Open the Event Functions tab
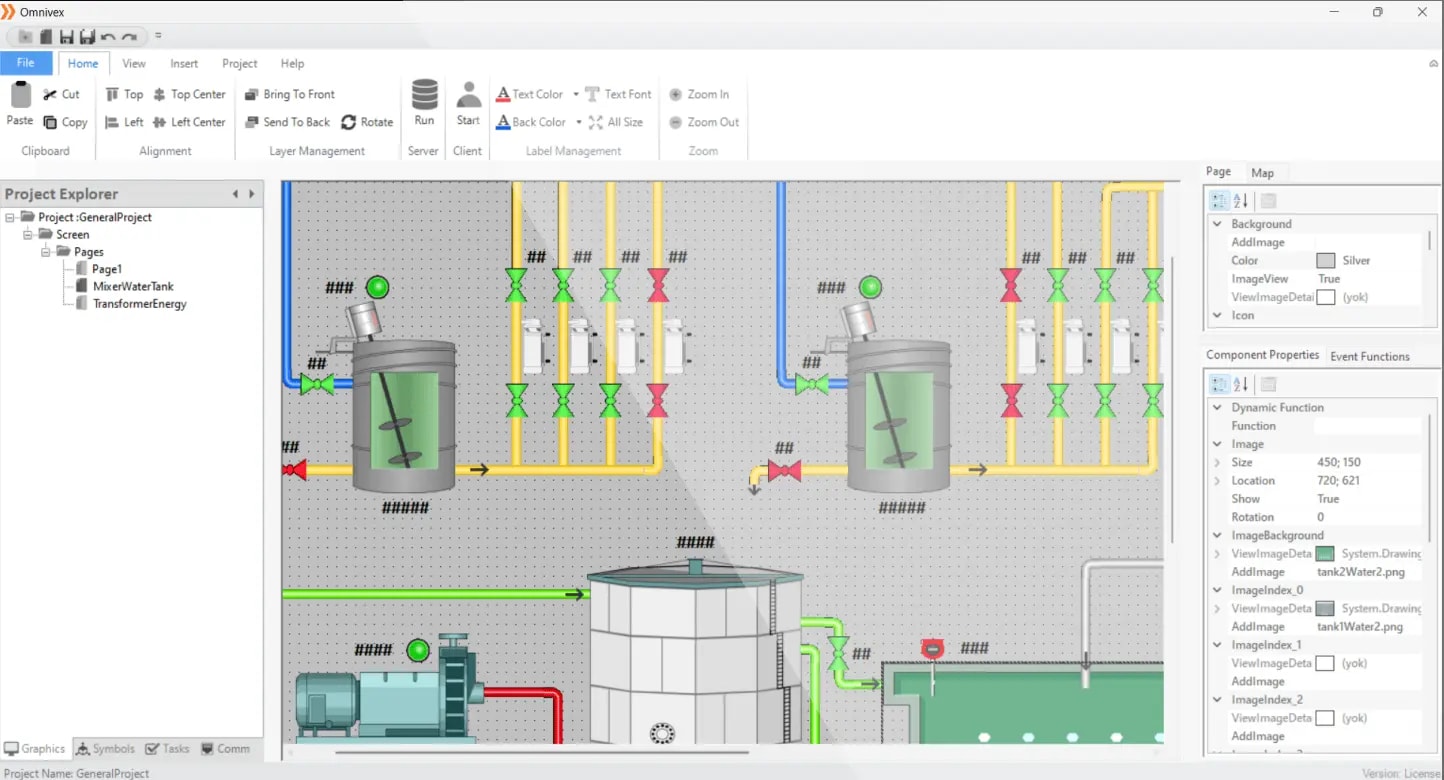Viewport: 1444px width, 780px height. click(x=1369, y=356)
